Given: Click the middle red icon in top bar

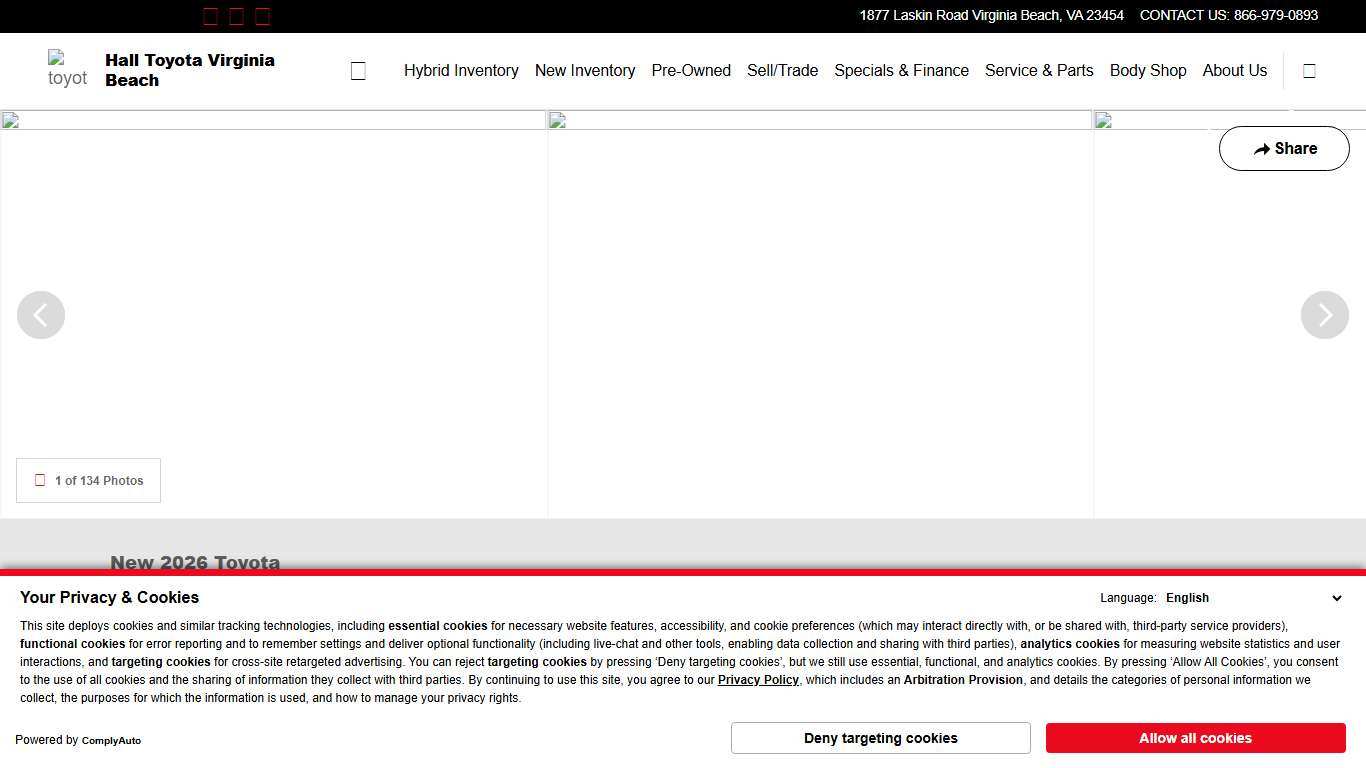Looking at the screenshot, I should pyautogui.click(x=236, y=16).
